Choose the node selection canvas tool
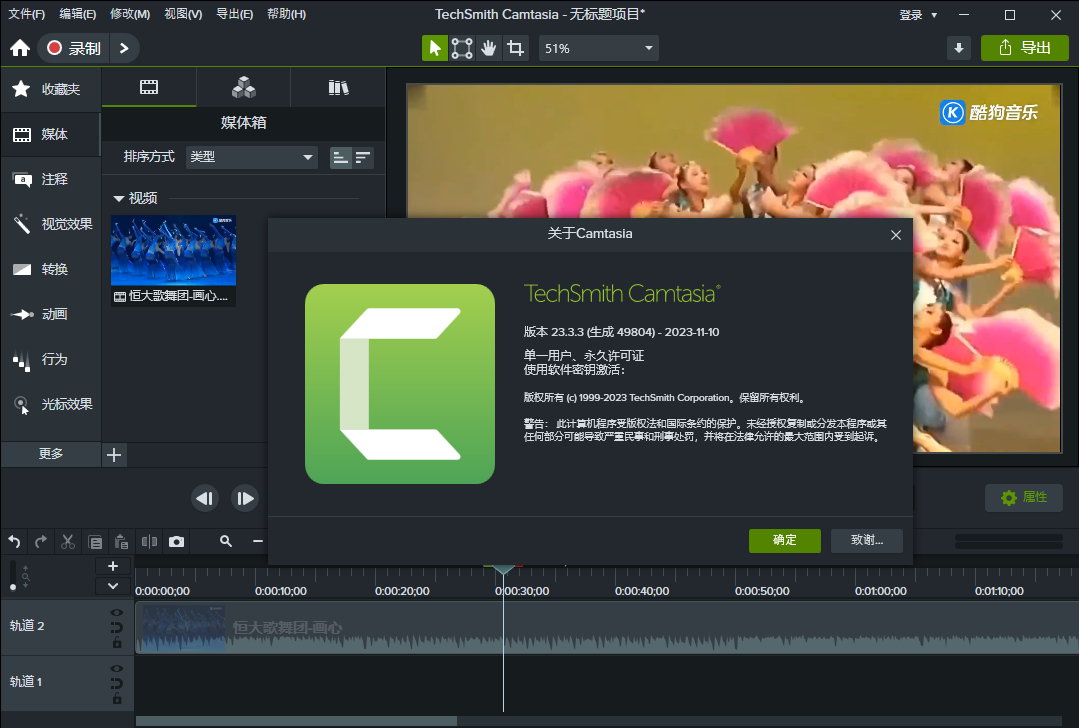This screenshot has height=728, width=1079. (x=462, y=48)
